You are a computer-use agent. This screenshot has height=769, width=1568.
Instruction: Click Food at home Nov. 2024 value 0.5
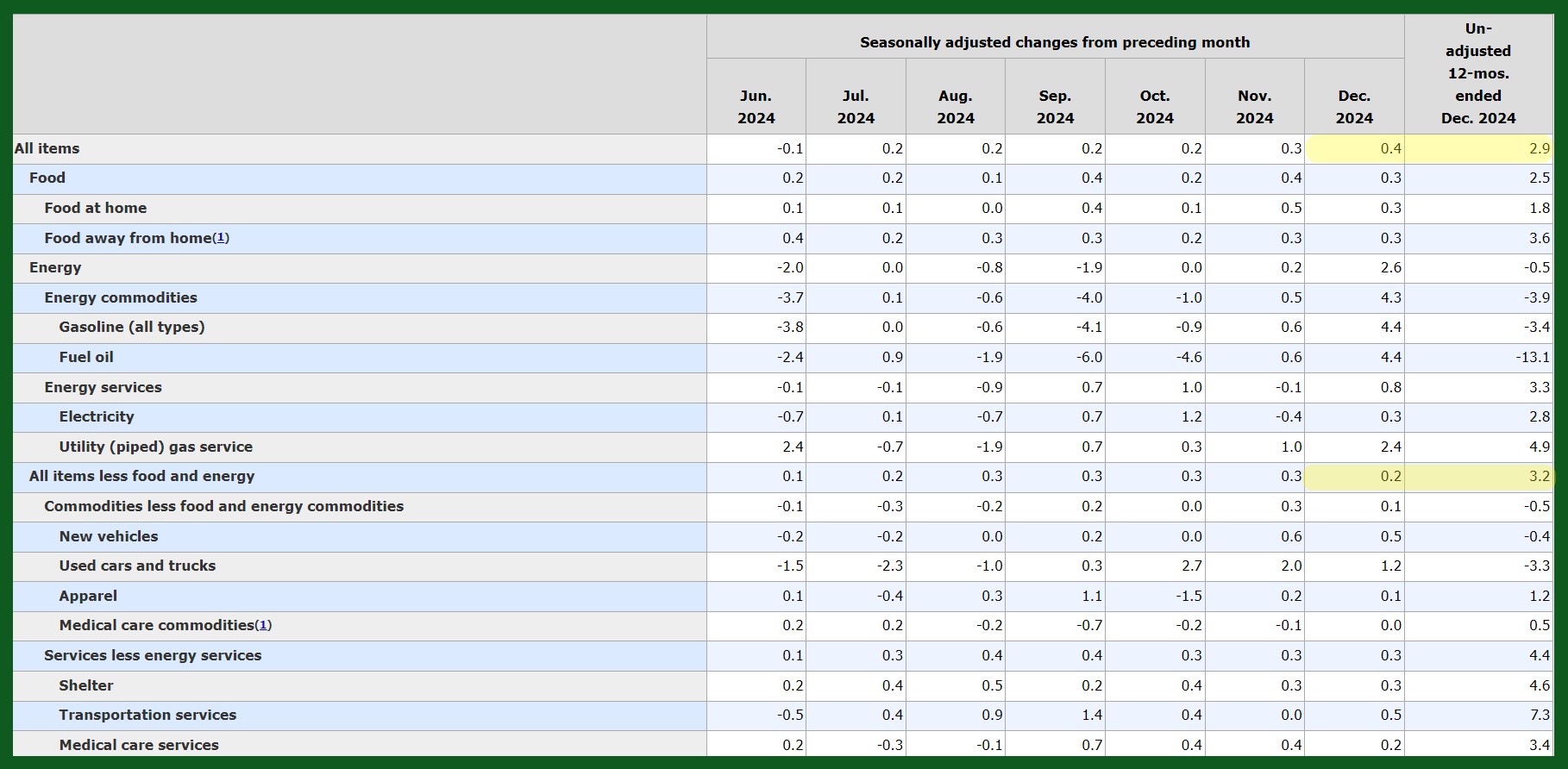[x=1291, y=208]
